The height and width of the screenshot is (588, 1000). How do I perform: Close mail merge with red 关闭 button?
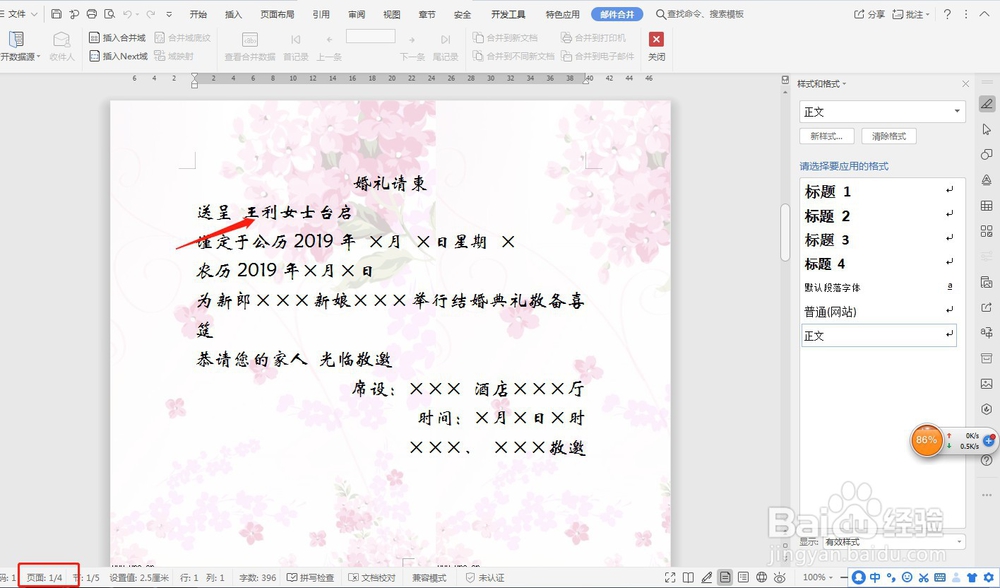[656, 46]
